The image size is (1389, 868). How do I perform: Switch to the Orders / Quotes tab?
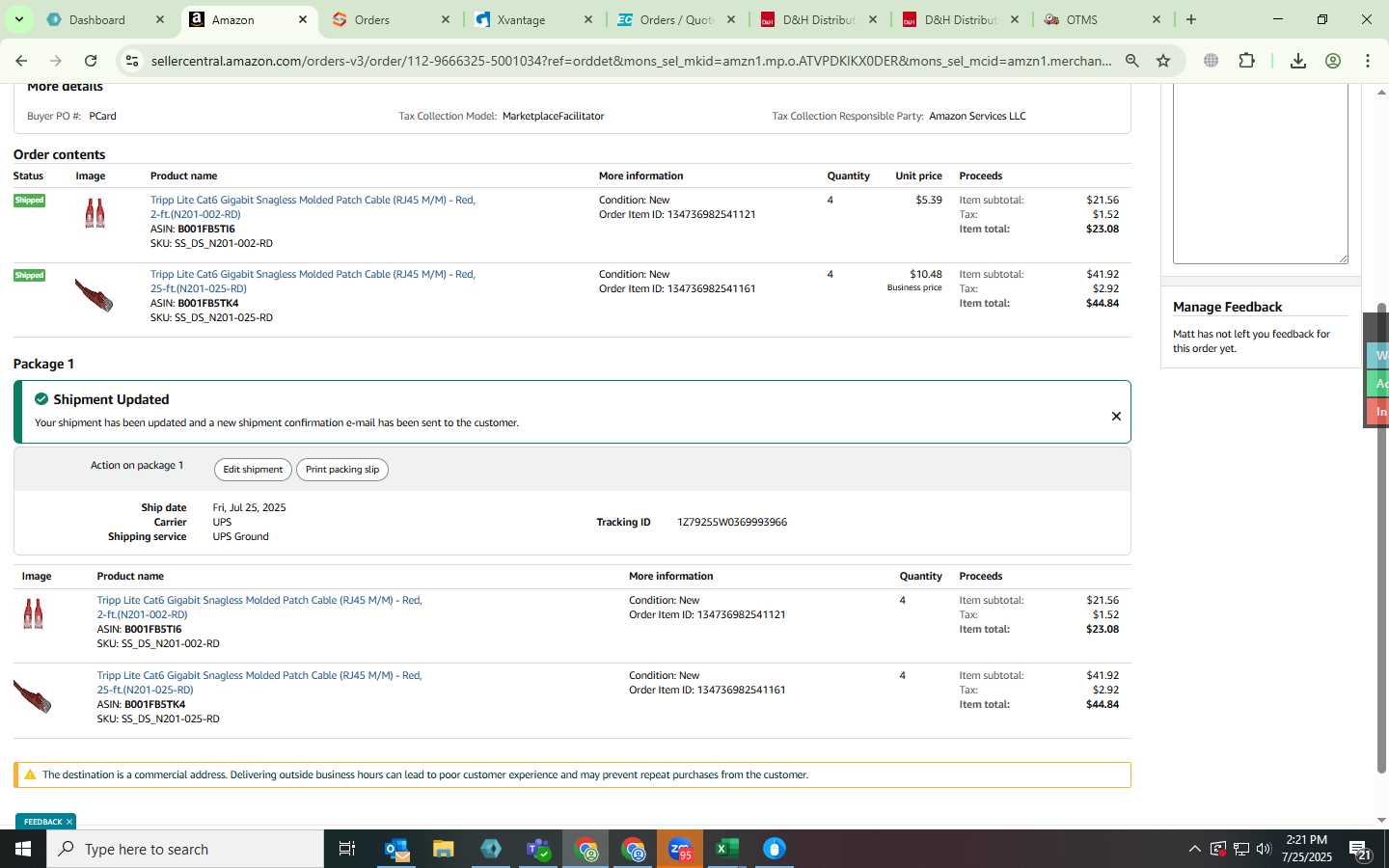(676, 19)
